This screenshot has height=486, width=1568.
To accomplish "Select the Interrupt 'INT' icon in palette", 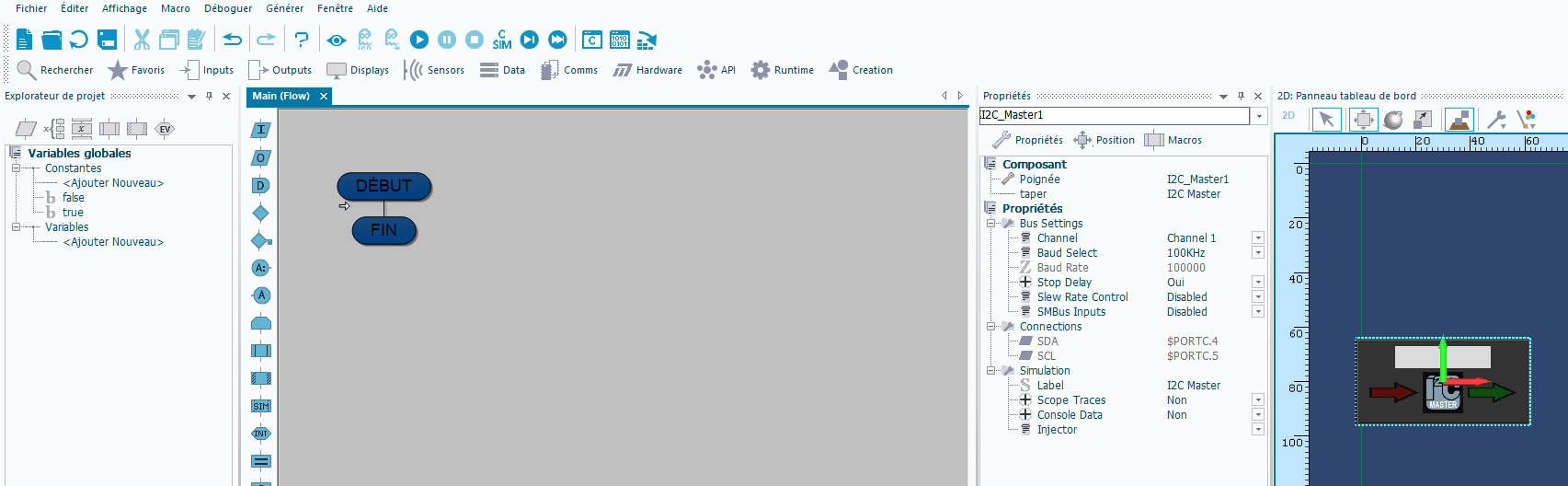I will [261, 434].
